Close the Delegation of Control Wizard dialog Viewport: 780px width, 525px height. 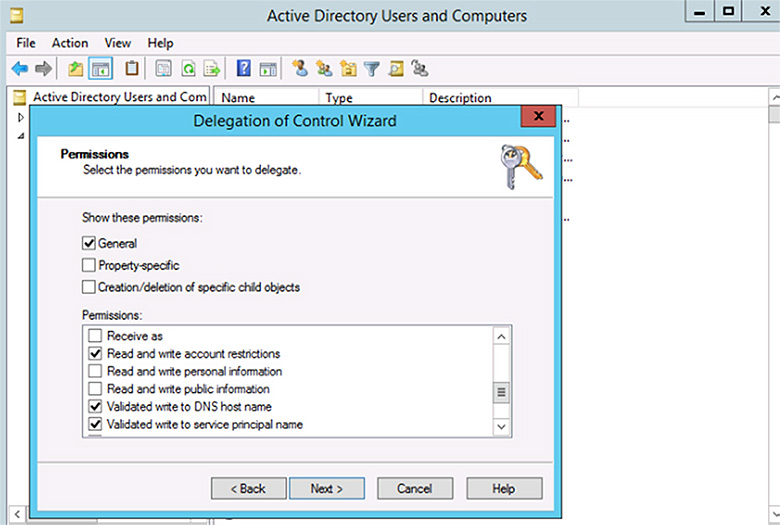538,116
